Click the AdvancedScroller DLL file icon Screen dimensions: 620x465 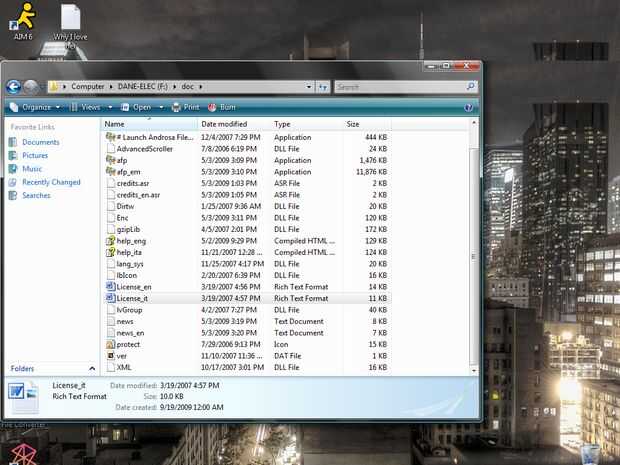click(110, 149)
